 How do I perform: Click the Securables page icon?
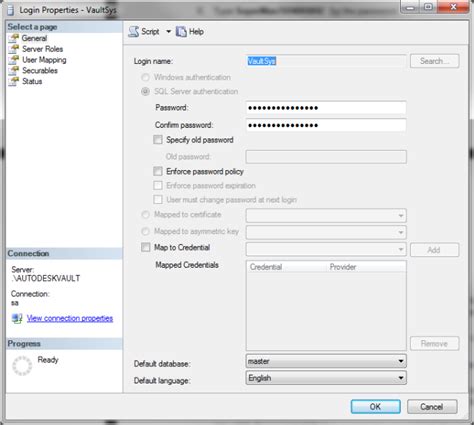click(x=14, y=71)
